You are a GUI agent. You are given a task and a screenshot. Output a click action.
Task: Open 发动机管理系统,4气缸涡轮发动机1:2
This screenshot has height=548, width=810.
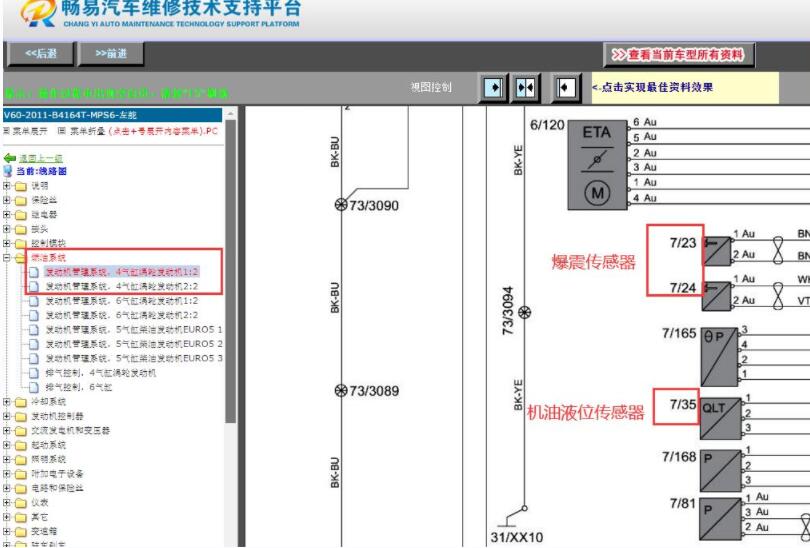[121, 272]
